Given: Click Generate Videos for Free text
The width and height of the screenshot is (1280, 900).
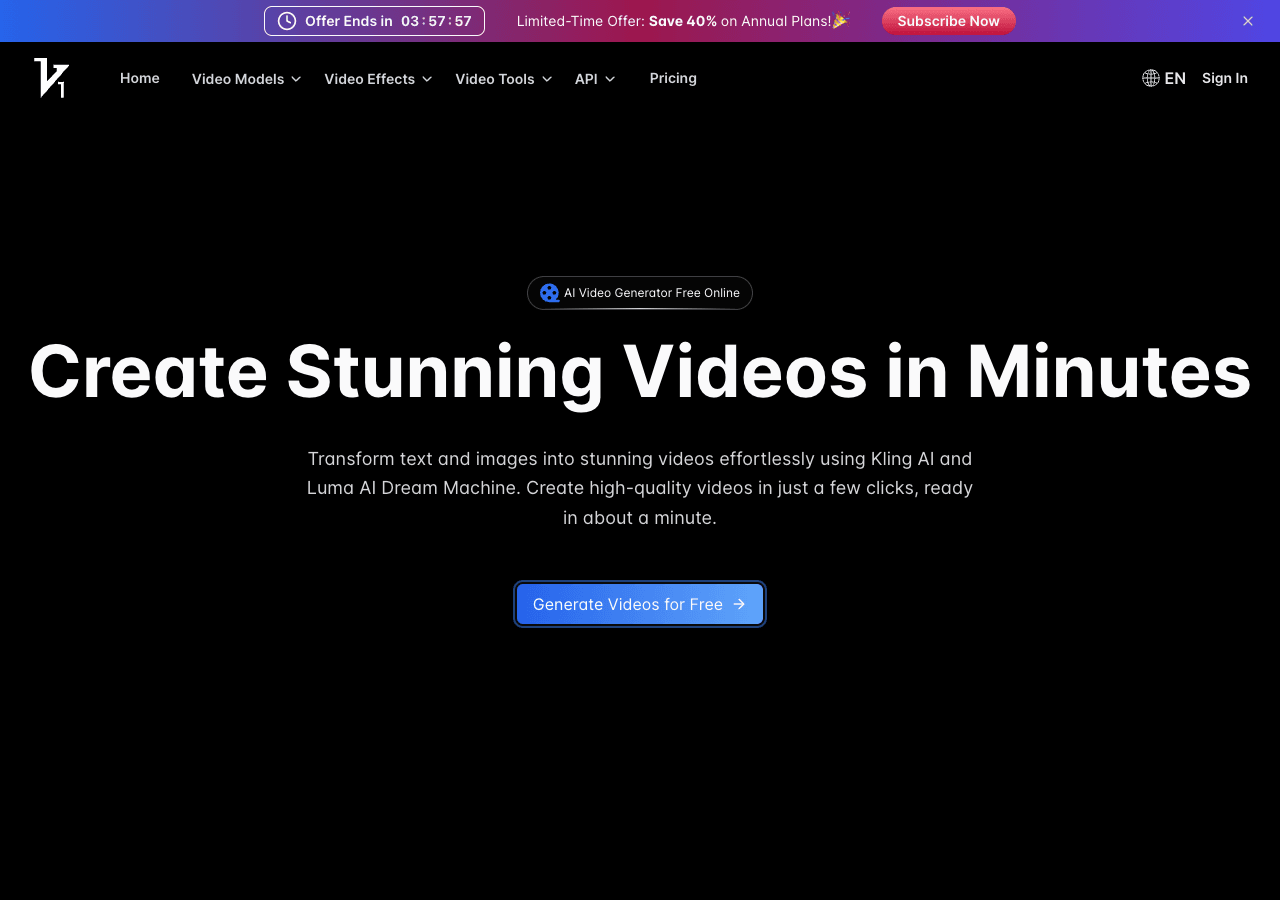Looking at the screenshot, I should click(x=628, y=604).
